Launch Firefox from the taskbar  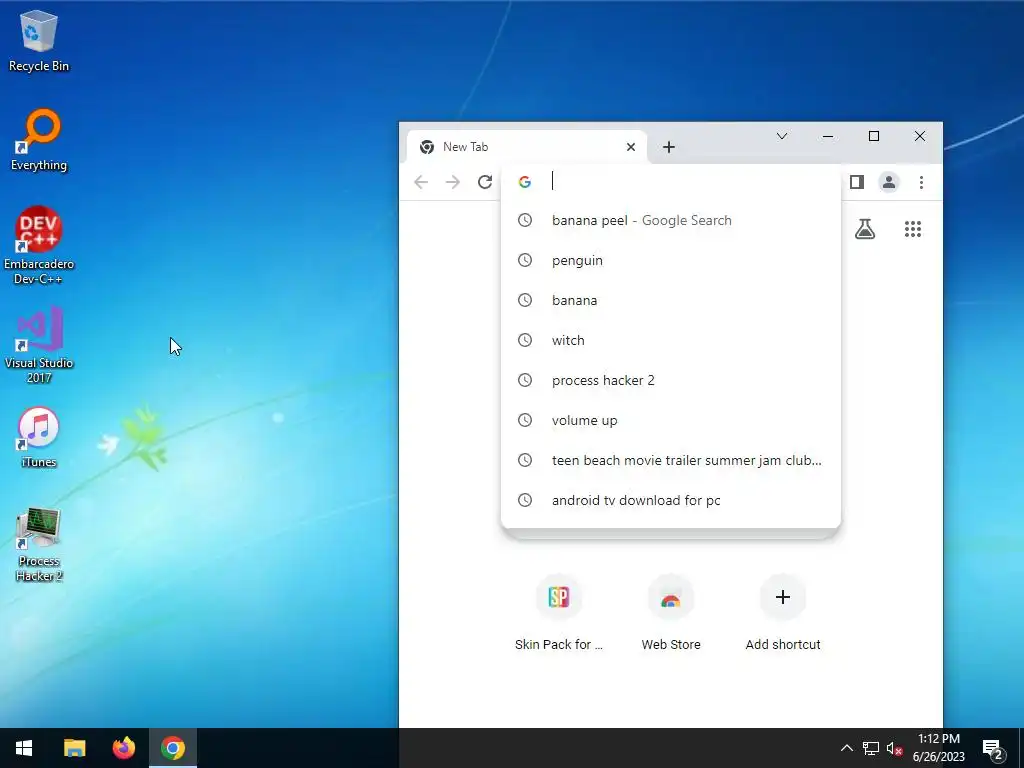pyautogui.click(x=123, y=748)
